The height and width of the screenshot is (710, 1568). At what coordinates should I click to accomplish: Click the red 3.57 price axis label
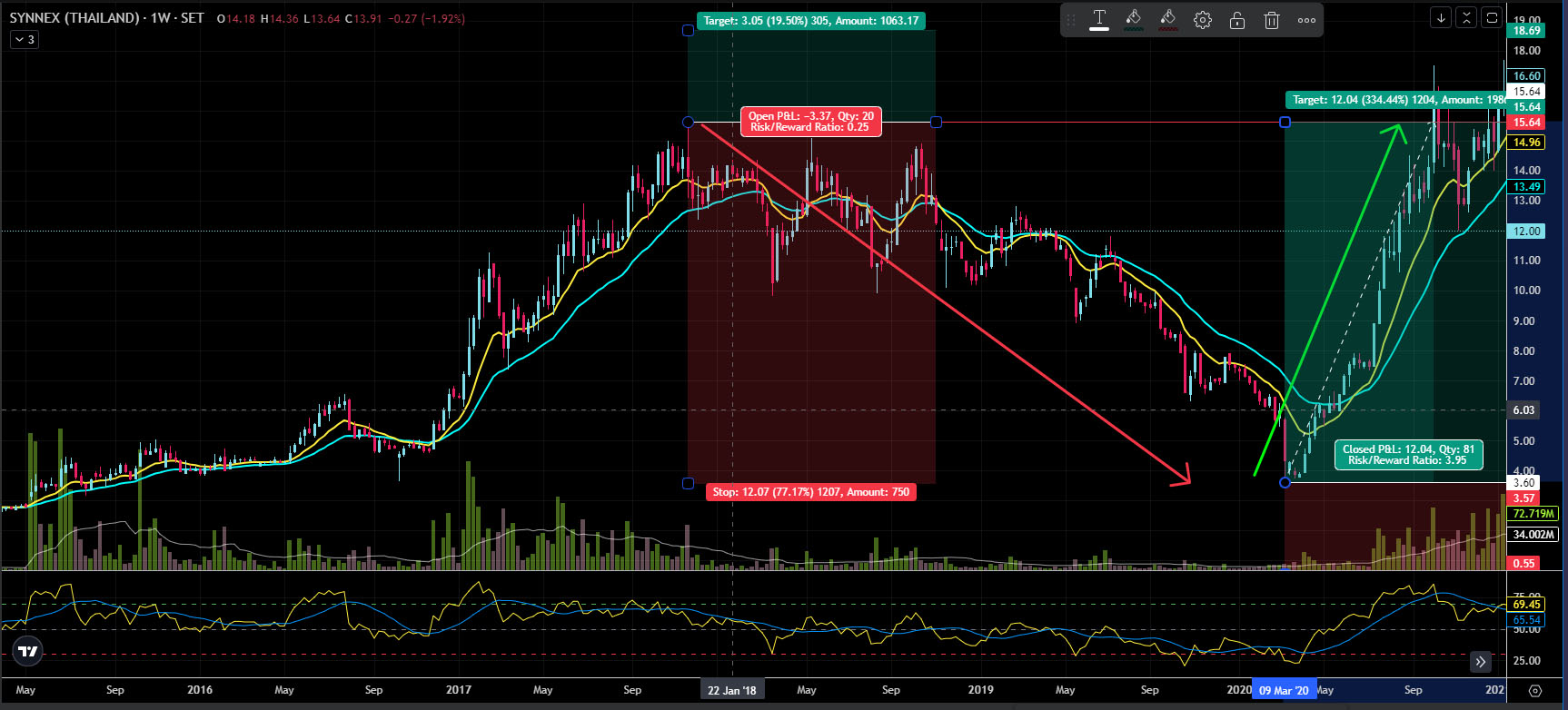[x=1523, y=498]
